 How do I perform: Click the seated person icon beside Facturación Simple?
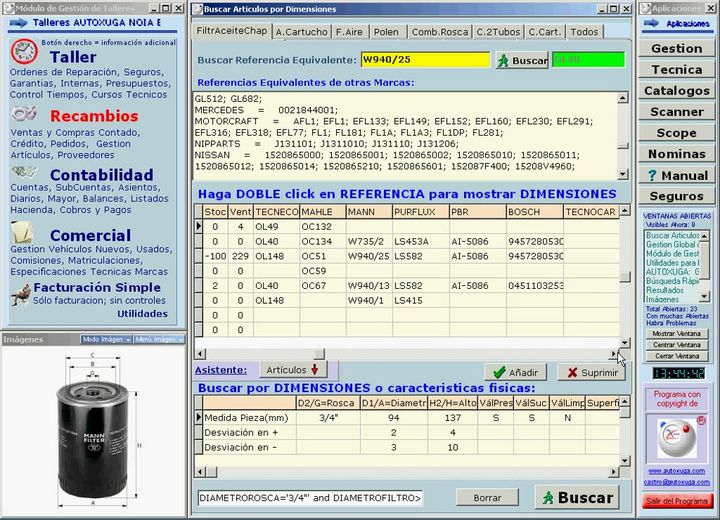click(21, 295)
